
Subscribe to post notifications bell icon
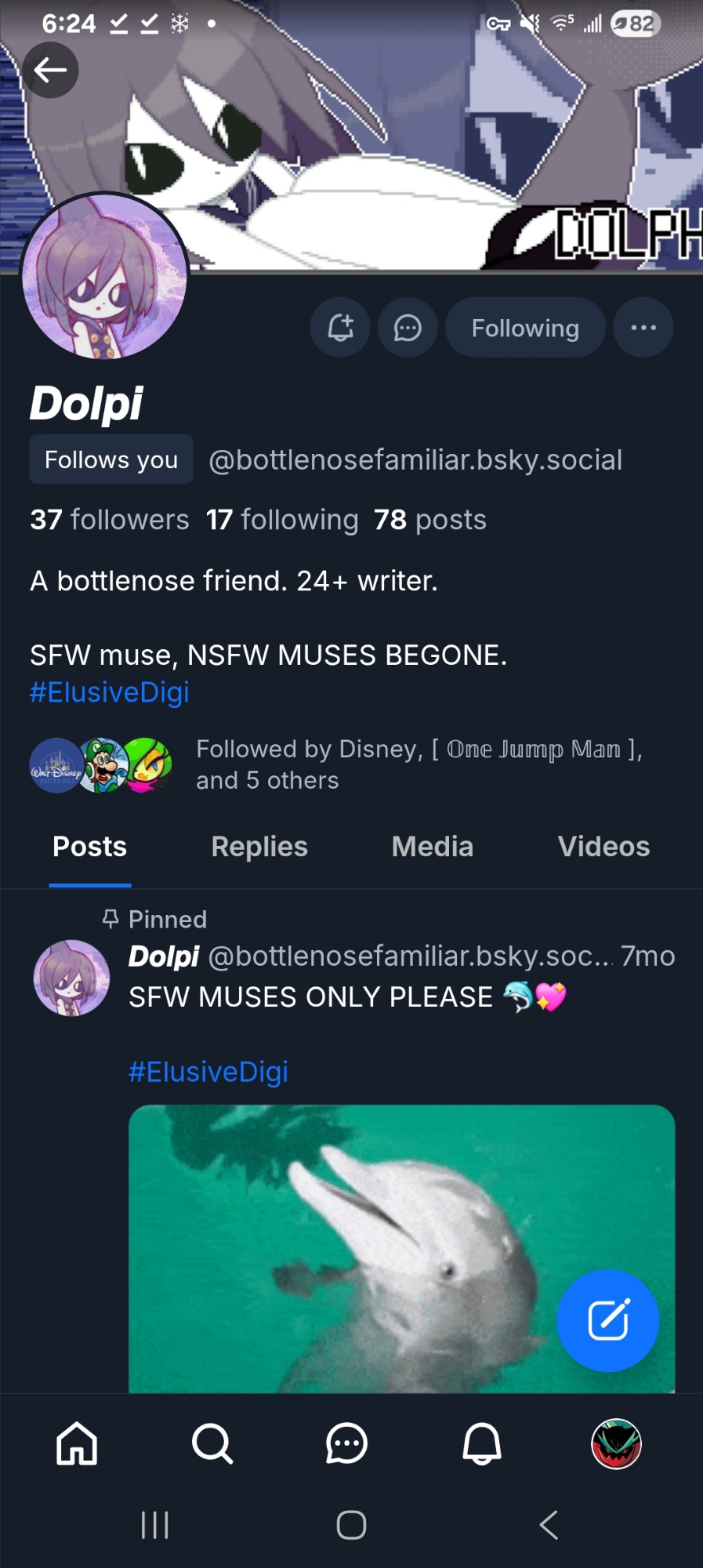tap(340, 328)
